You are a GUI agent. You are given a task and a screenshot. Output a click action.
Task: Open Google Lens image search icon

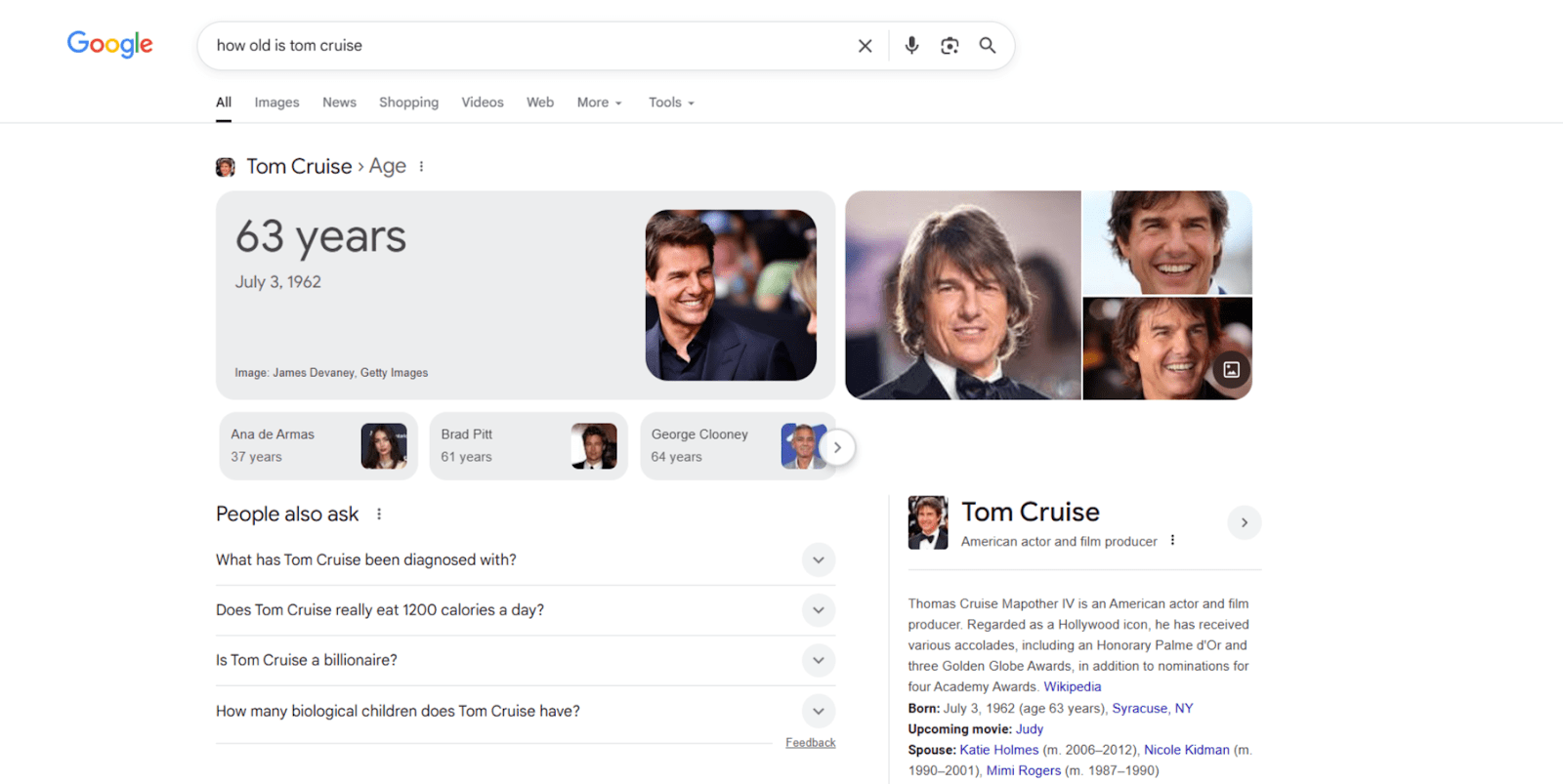coord(950,46)
